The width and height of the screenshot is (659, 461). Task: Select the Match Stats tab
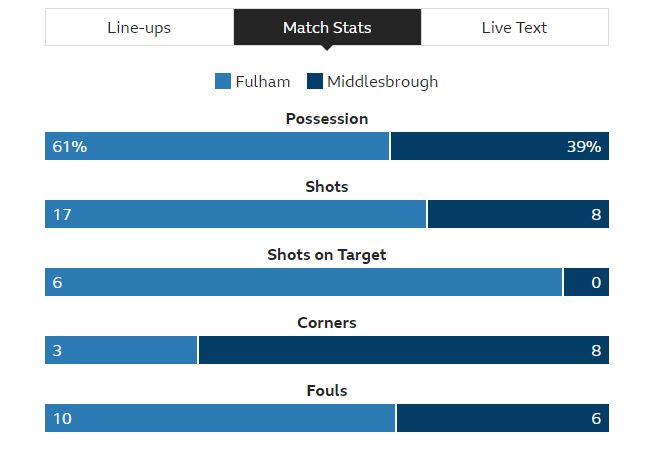tap(327, 27)
